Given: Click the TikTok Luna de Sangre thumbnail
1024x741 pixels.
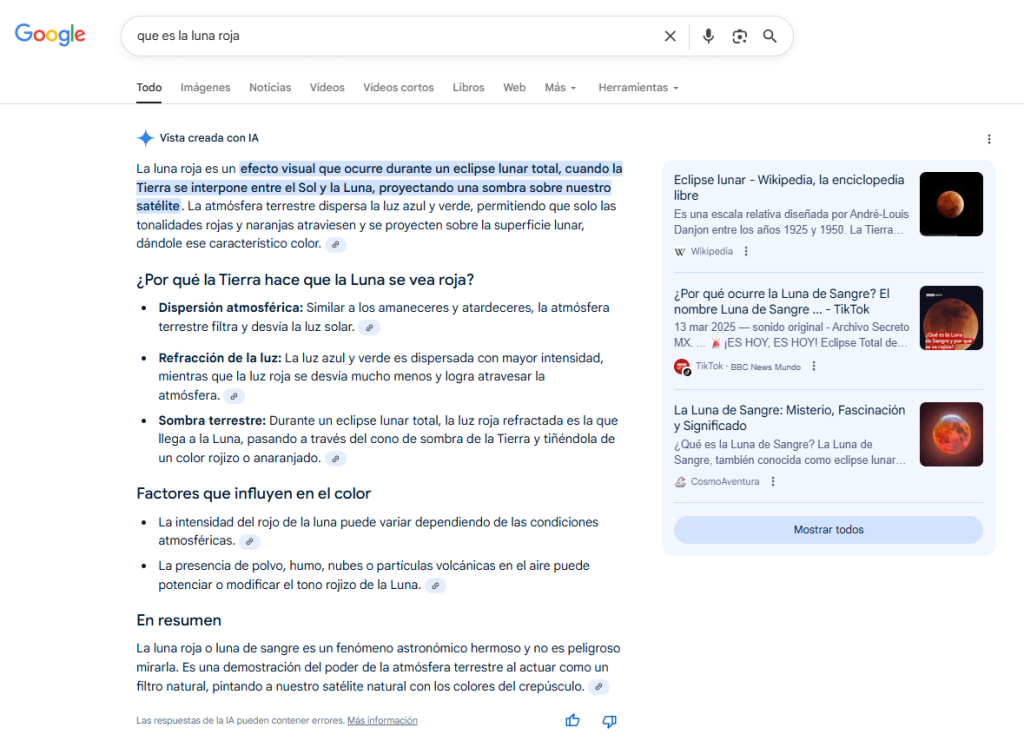Looking at the screenshot, I should pyautogui.click(x=951, y=318).
